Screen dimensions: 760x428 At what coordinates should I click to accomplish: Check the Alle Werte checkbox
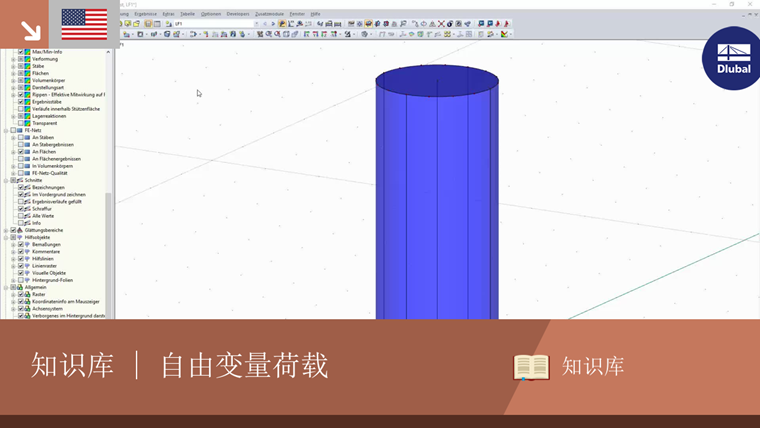(x=21, y=216)
